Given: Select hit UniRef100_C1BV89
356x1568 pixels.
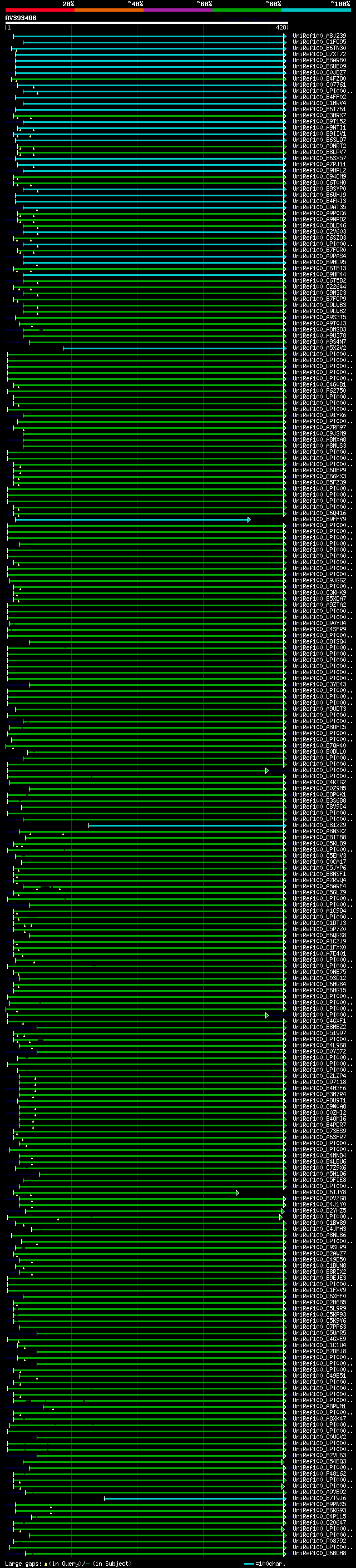Looking at the screenshot, I should [x=319, y=1223].
